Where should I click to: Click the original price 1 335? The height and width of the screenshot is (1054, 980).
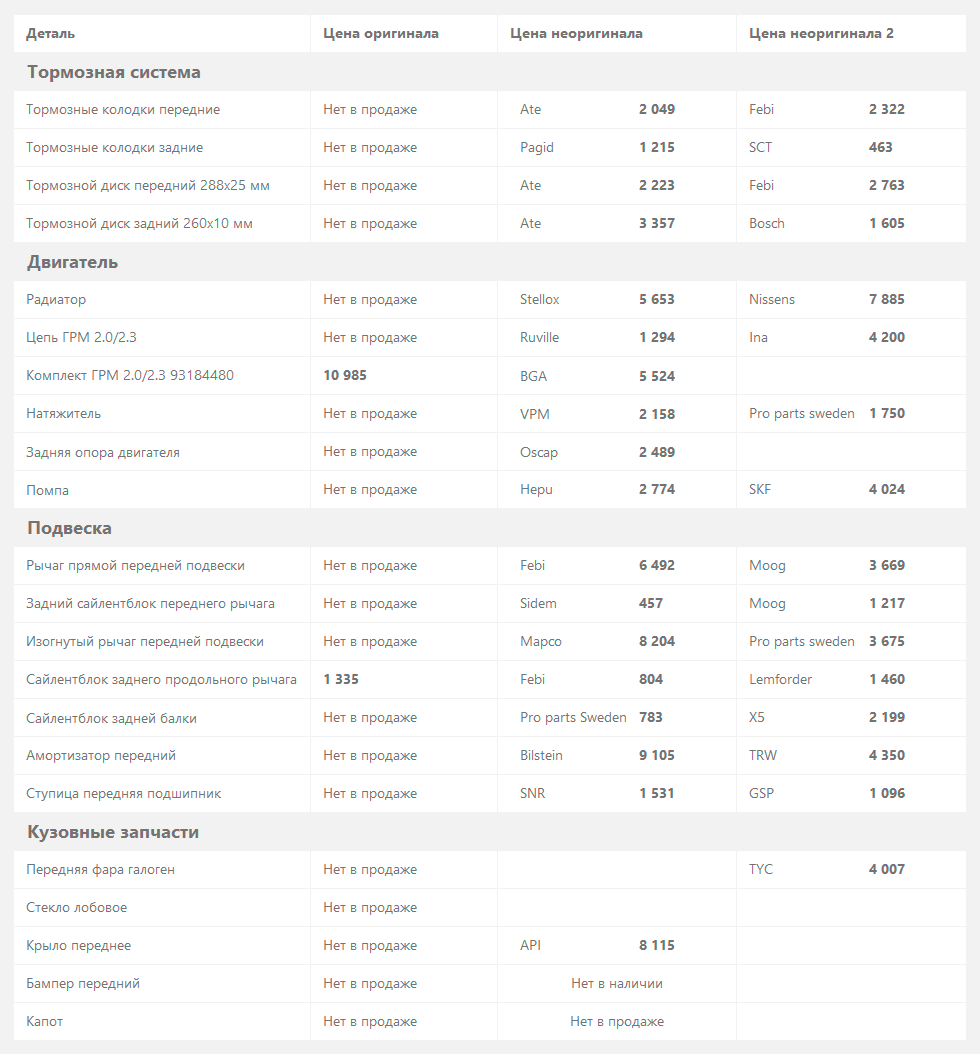[341, 680]
